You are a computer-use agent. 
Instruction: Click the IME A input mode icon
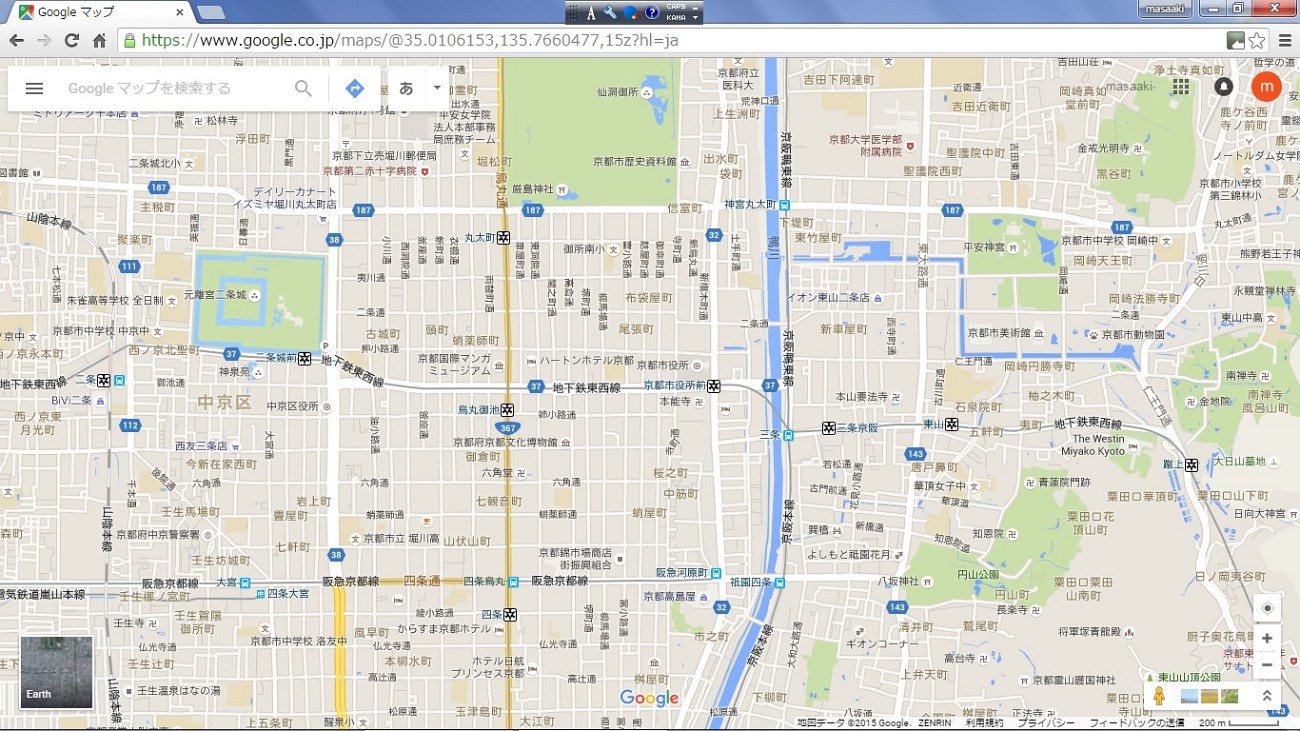591,12
